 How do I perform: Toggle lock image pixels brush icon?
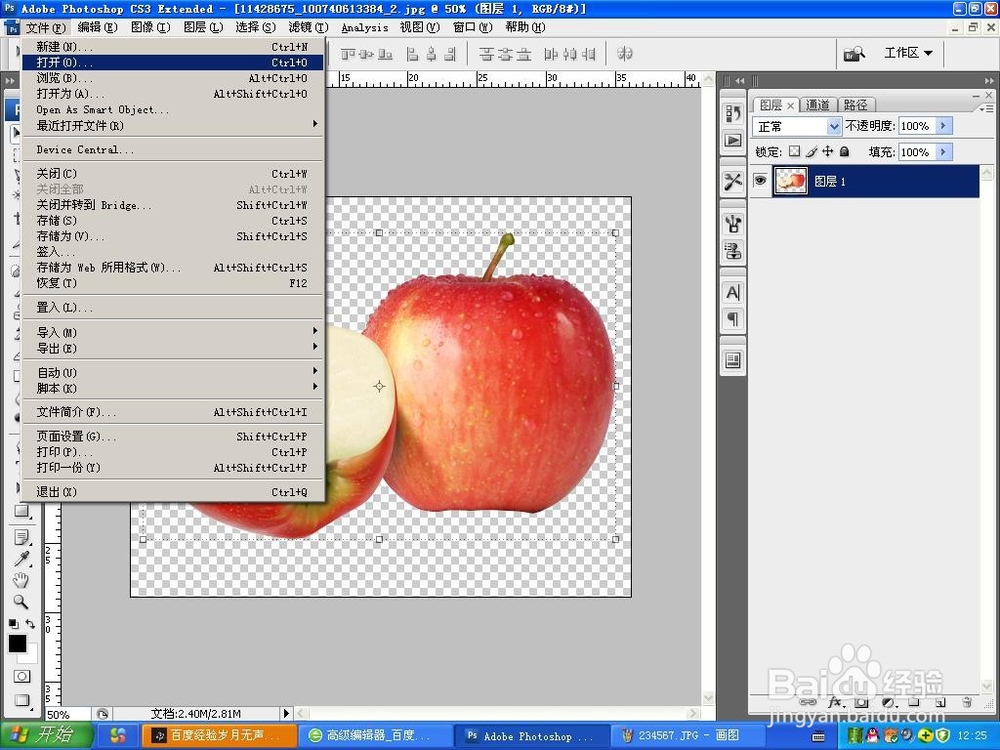[x=811, y=152]
